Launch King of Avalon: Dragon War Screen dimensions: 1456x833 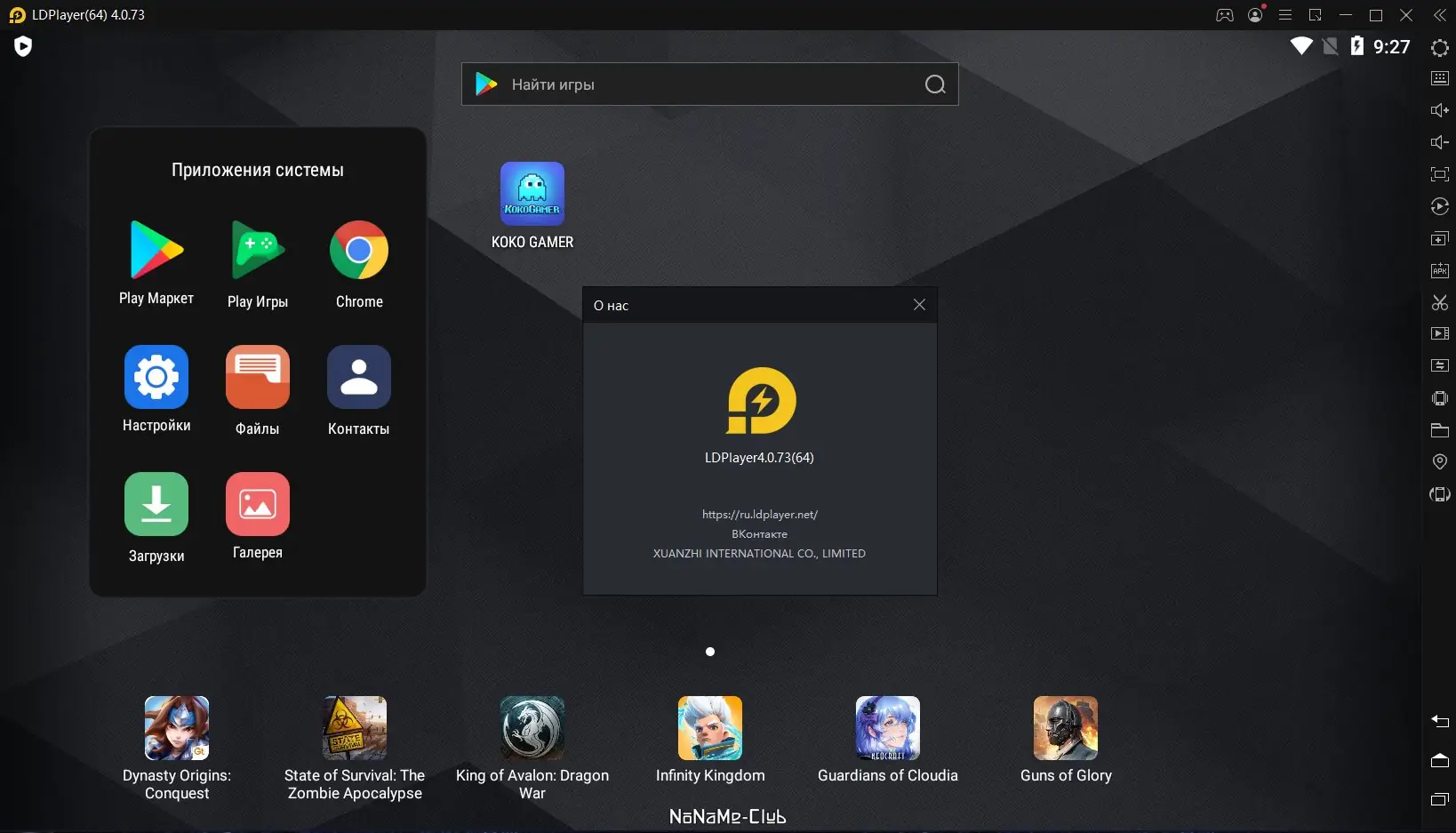(x=532, y=749)
